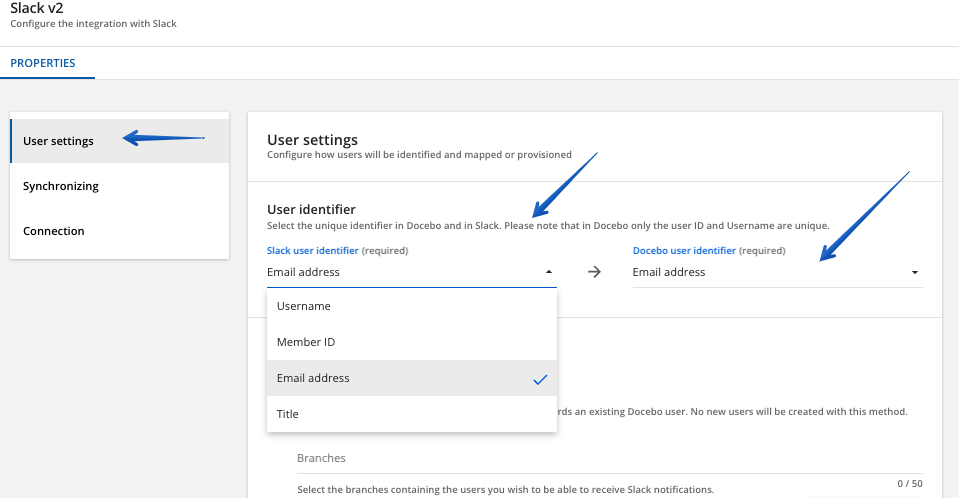Expand the Docebo user identifier dropdown
The image size is (959, 498).
(777, 272)
